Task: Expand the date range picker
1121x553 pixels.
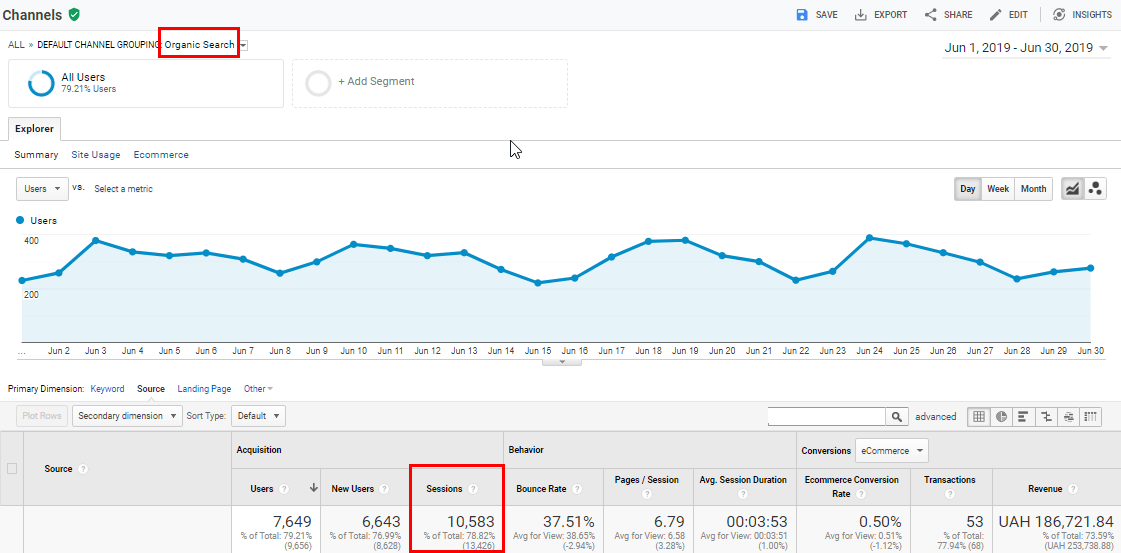Action: [x=1027, y=48]
